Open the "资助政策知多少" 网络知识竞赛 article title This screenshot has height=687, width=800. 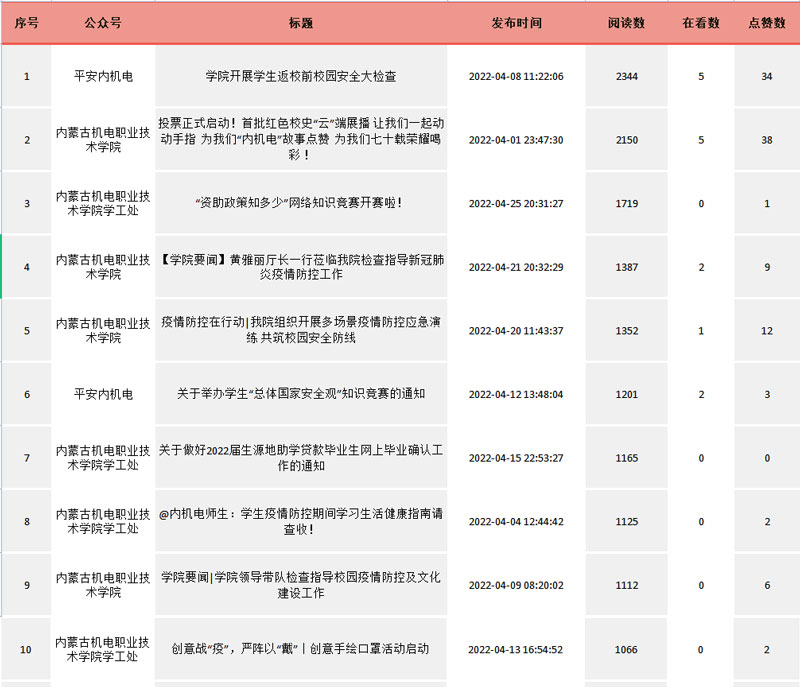pyautogui.click(x=300, y=203)
